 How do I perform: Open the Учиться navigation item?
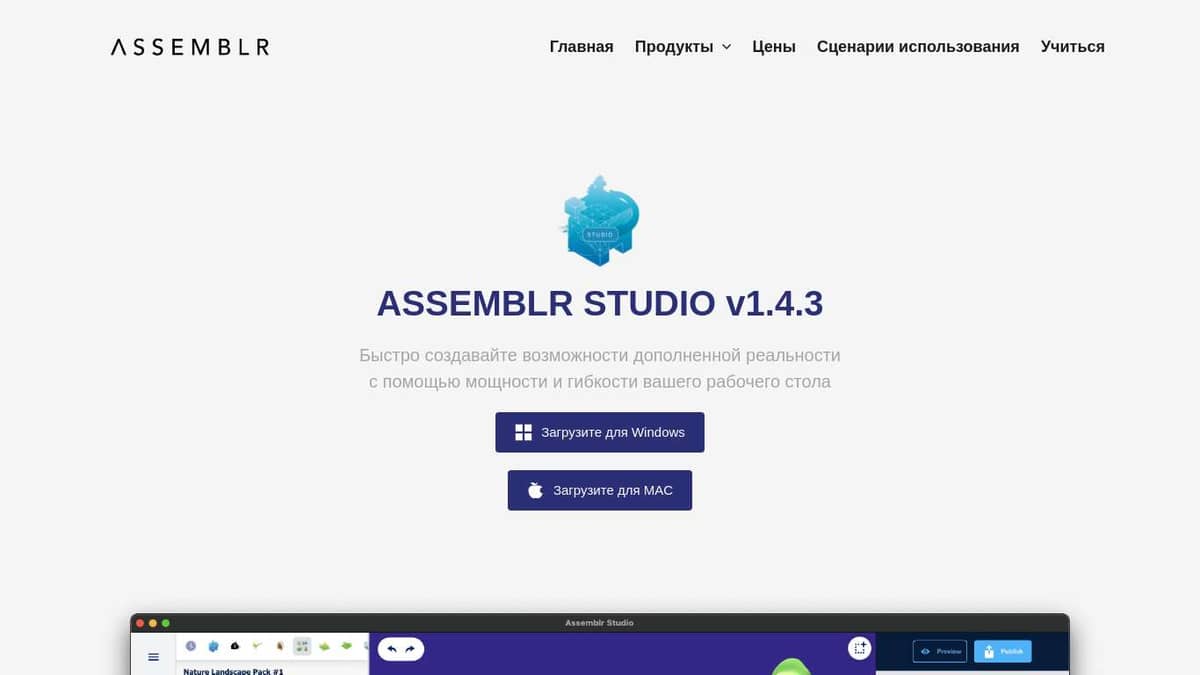tap(1071, 46)
